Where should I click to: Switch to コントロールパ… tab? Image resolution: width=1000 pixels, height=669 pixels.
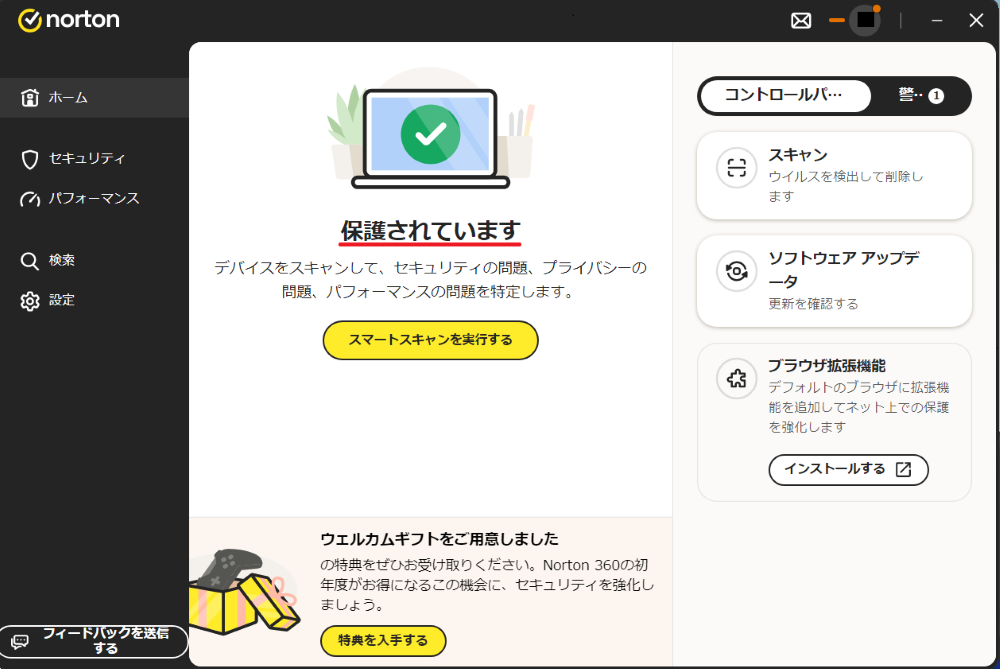pos(785,96)
